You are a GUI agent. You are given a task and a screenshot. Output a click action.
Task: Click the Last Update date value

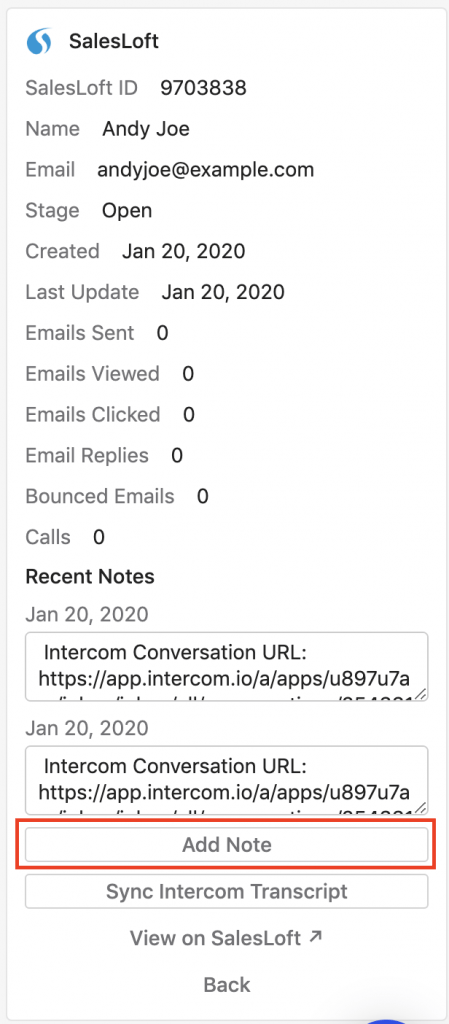223,292
